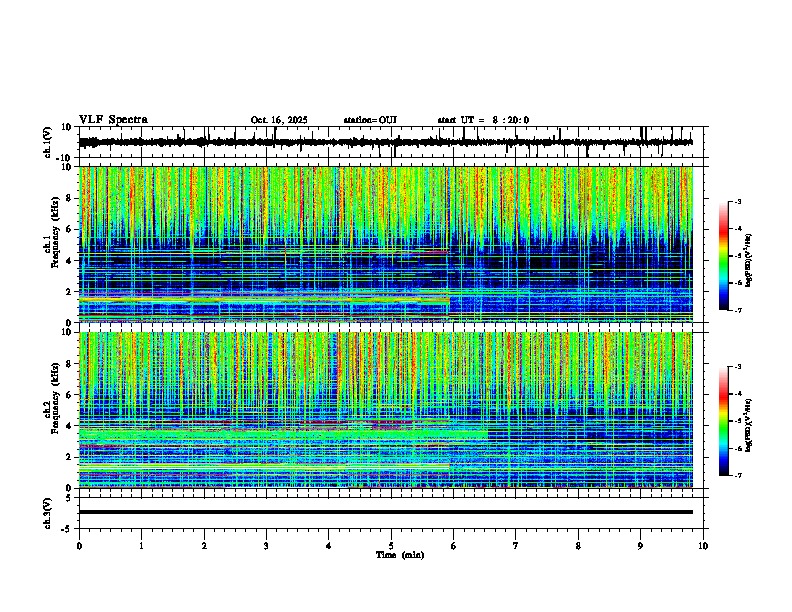Click time axis tick label "3"
This screenshot has width=792, height=612.
tap(266, 546)
